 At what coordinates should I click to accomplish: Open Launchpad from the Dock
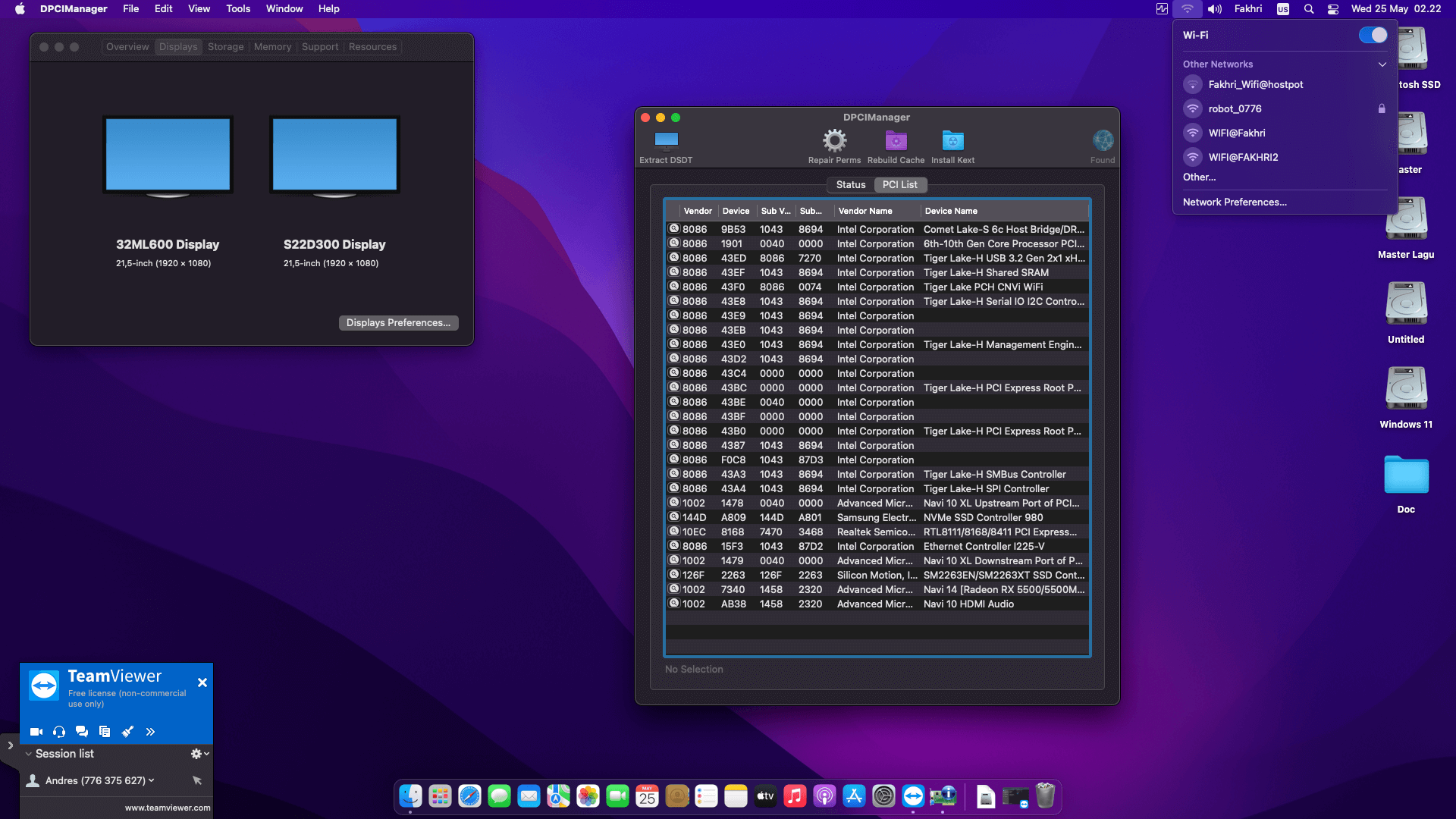[x=440, y=795]
